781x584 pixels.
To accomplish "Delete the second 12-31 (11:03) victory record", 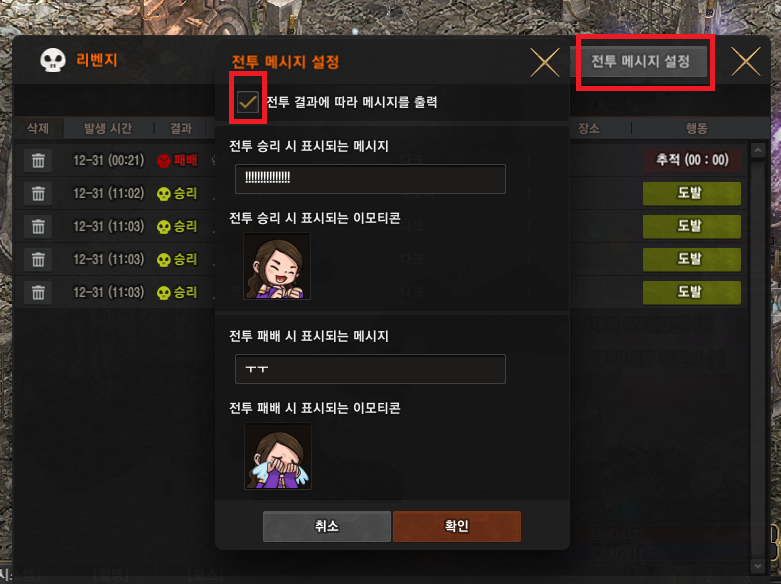I will point(38,259).
